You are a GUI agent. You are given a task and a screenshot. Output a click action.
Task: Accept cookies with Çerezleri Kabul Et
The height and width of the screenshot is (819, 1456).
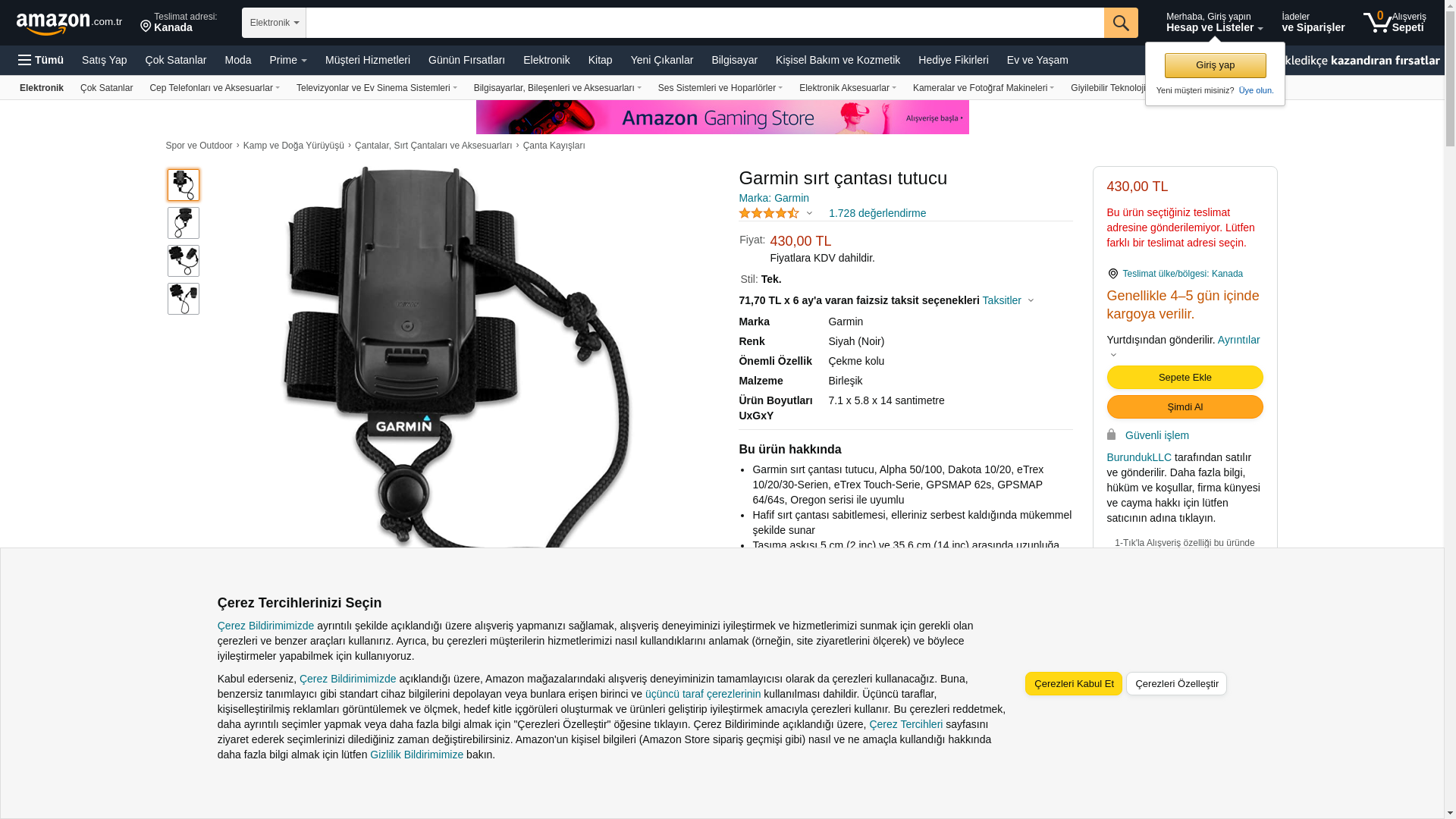click(1074, 684)
